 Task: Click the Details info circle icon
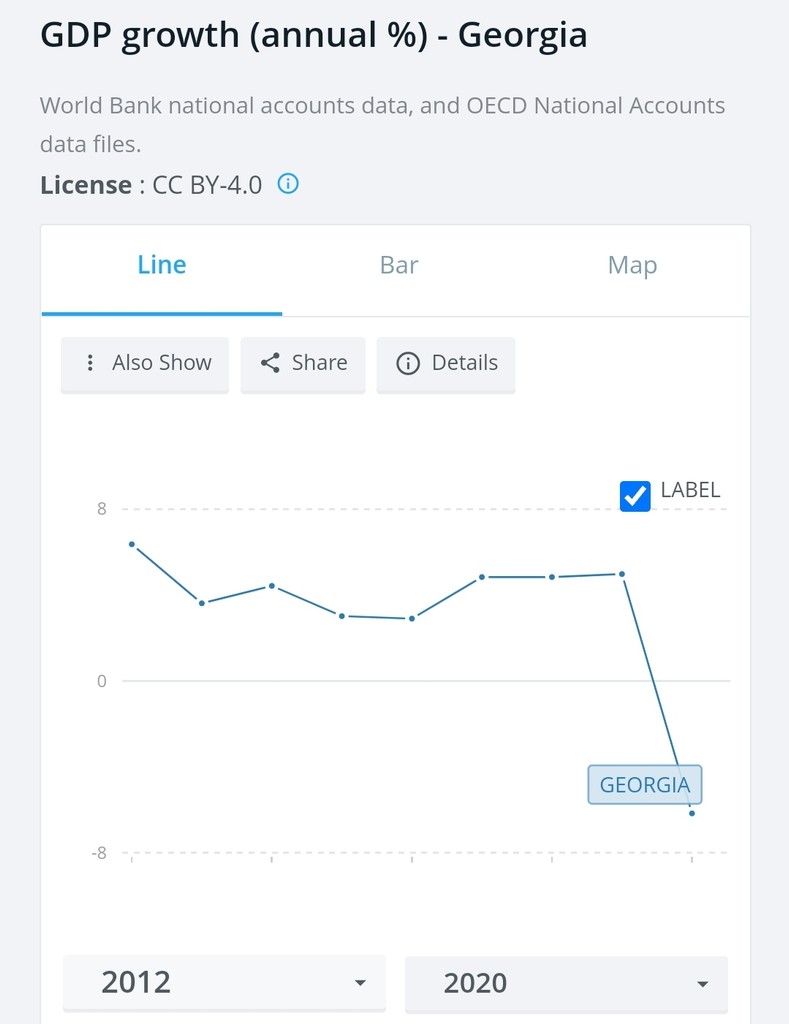pyautogui.click(x=408, y=363)
